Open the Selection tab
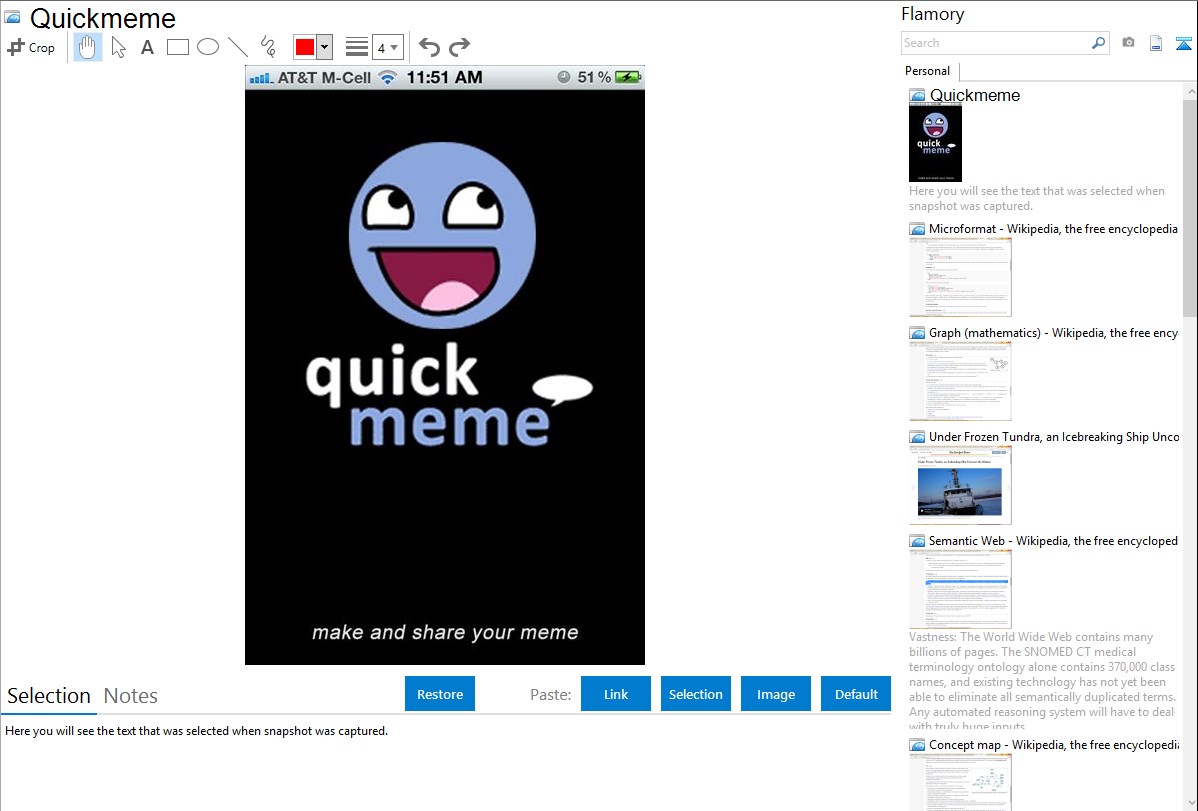The width and height of the screenshot is (1198, 811). pos(49,696)
